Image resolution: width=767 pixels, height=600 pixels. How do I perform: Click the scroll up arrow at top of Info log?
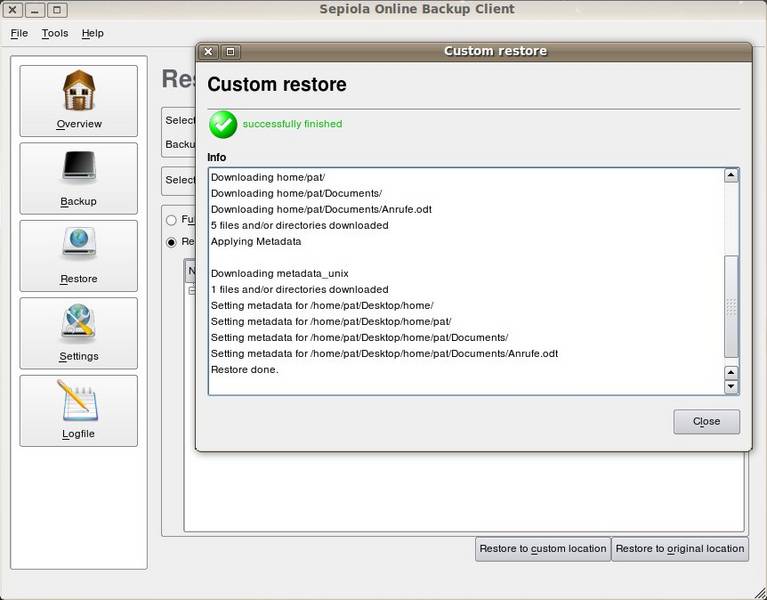[x=731, y=175]
